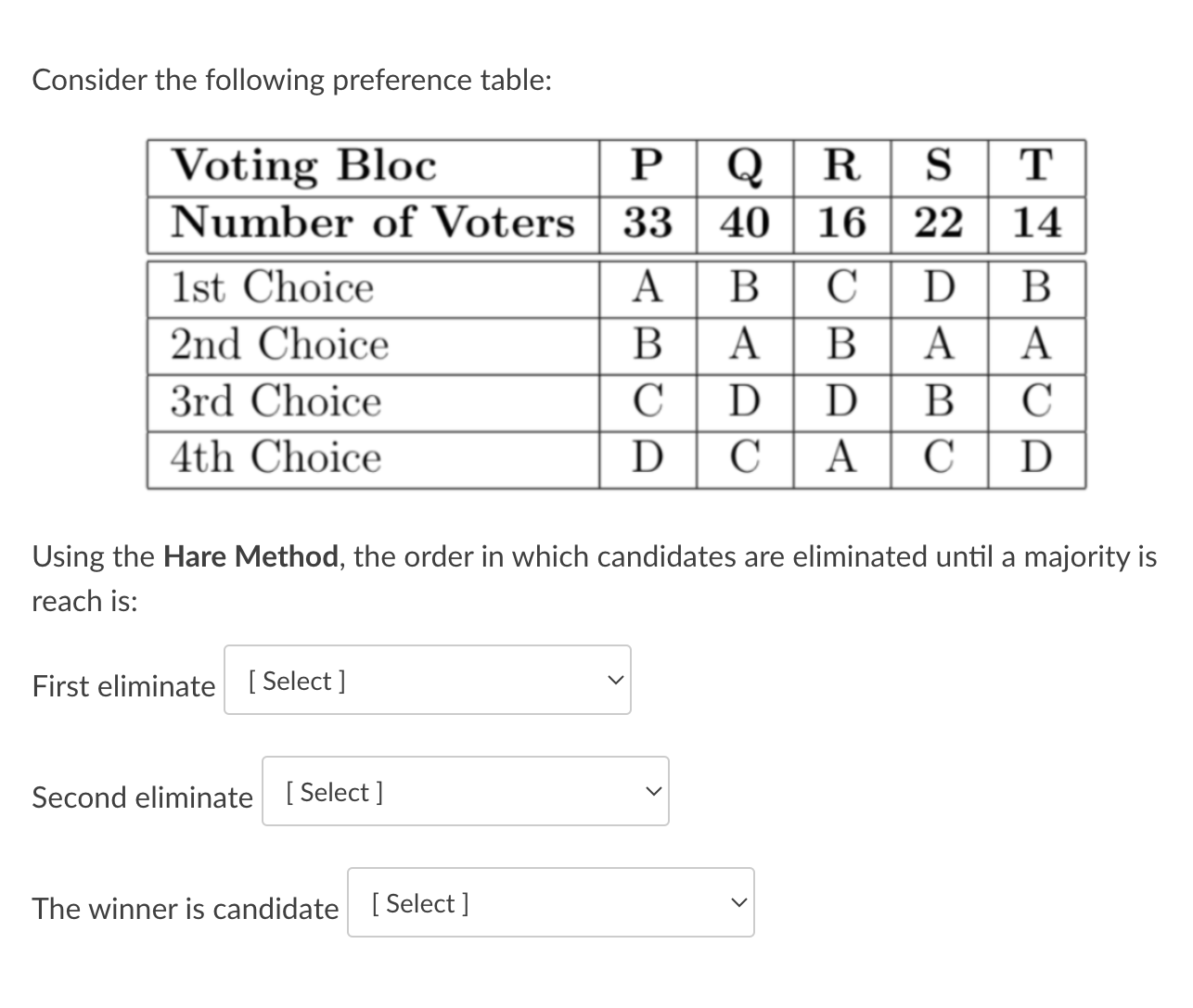Open the winner candidate dropdown
The width and height of the screenshot is (1193, 1008).
550,903
